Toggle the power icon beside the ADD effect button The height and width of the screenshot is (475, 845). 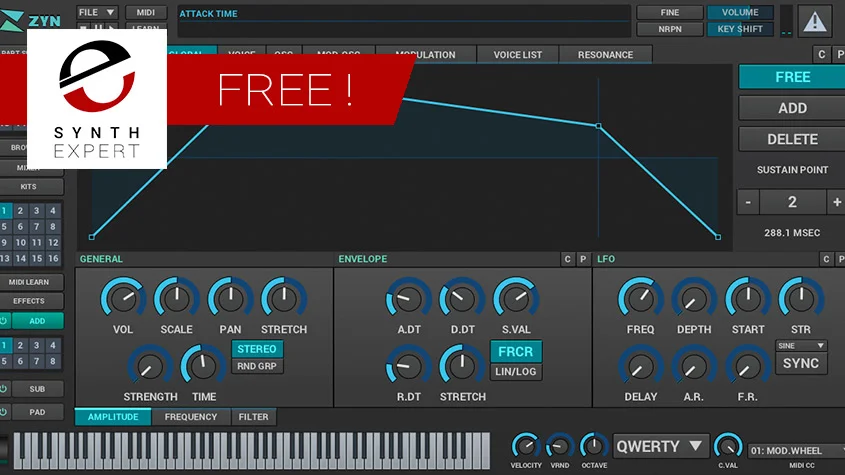(x=3, y=321)
